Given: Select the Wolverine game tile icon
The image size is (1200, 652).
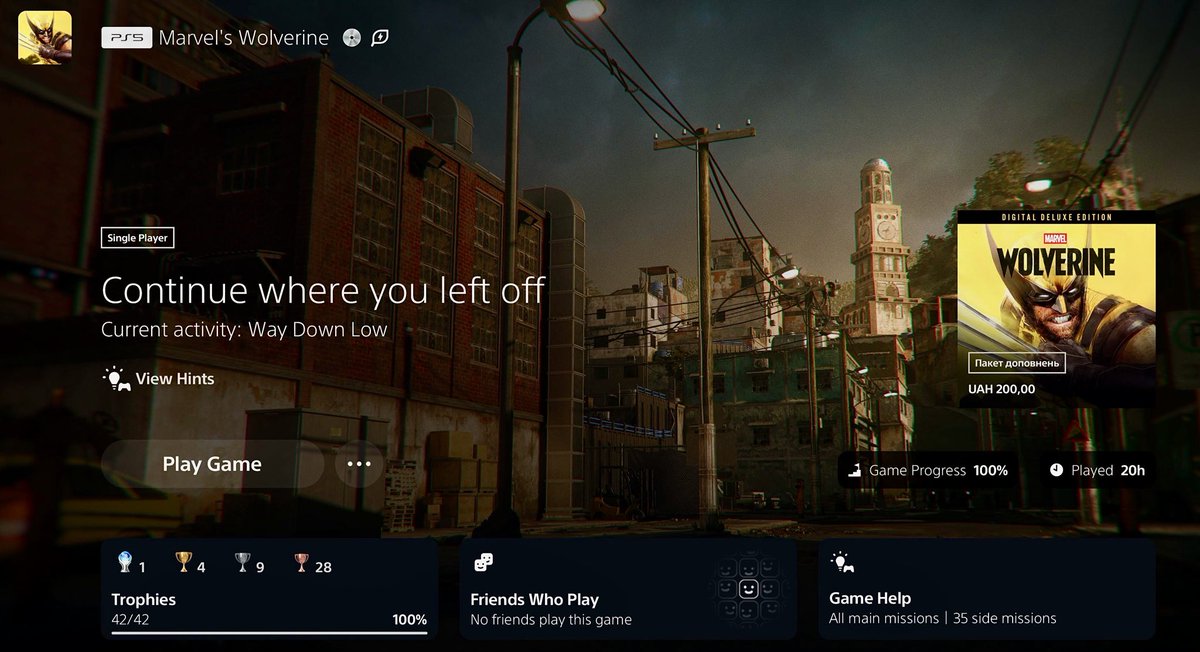Looking at the screenshot, I should click(x=44, y=37).
